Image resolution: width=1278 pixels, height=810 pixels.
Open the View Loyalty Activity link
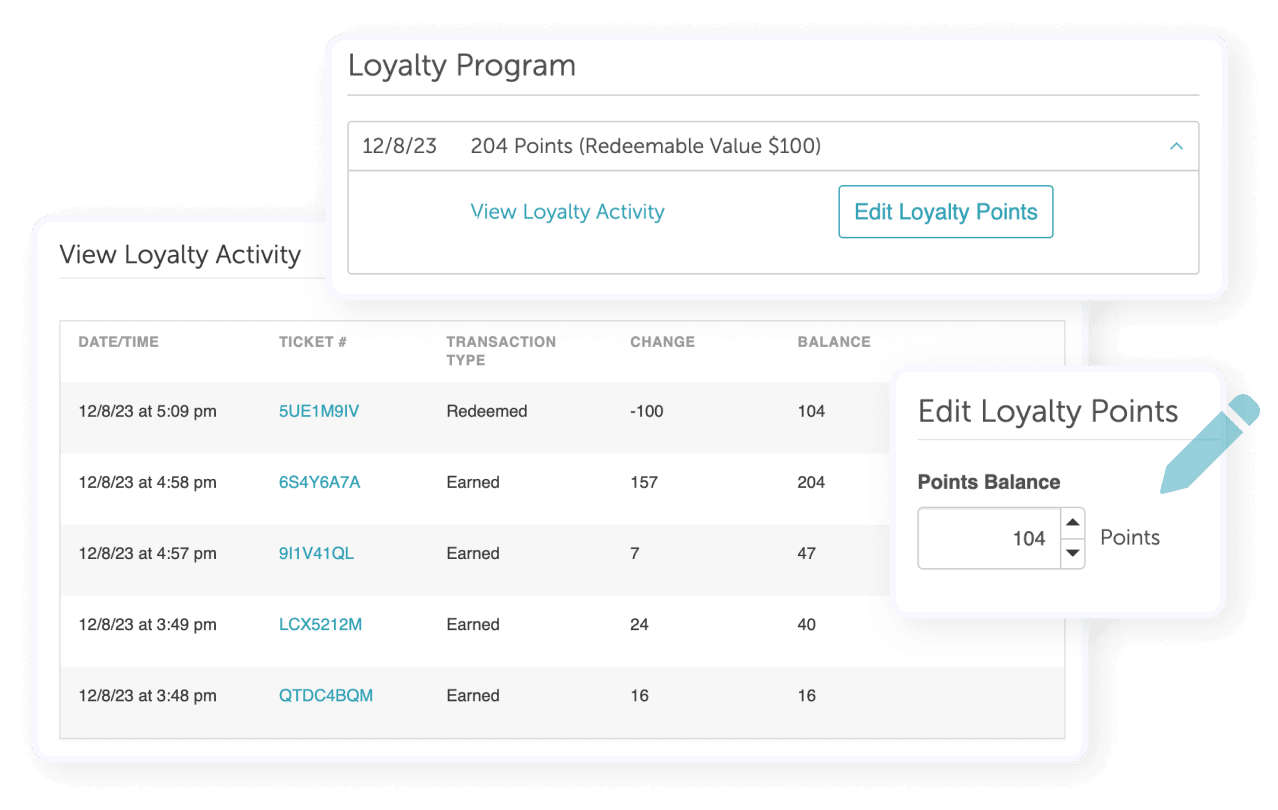(567, 212)
